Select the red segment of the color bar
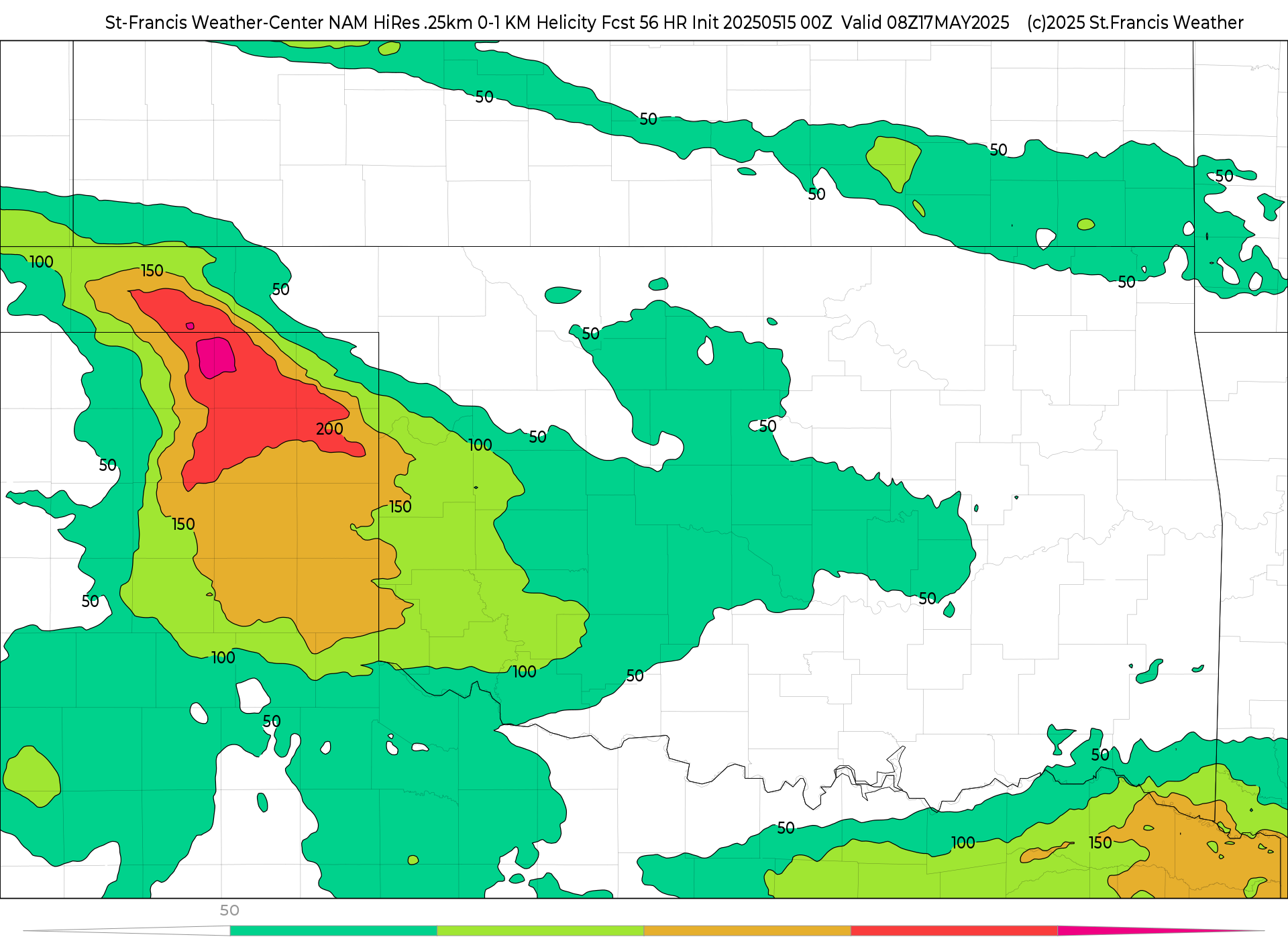This screenshot has height=939, width=1288. (x=955, y=930)
